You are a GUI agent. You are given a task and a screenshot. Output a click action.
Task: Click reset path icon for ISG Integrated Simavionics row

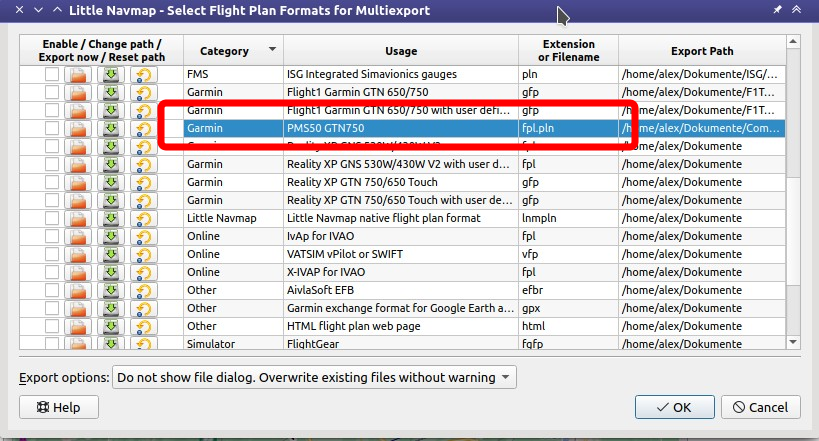coord(144,74)
